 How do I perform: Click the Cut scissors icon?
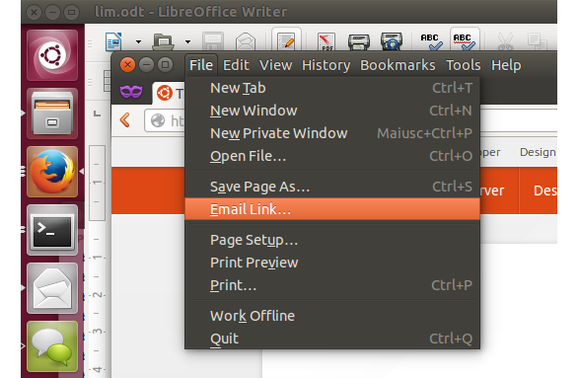[x=505, y=41]
